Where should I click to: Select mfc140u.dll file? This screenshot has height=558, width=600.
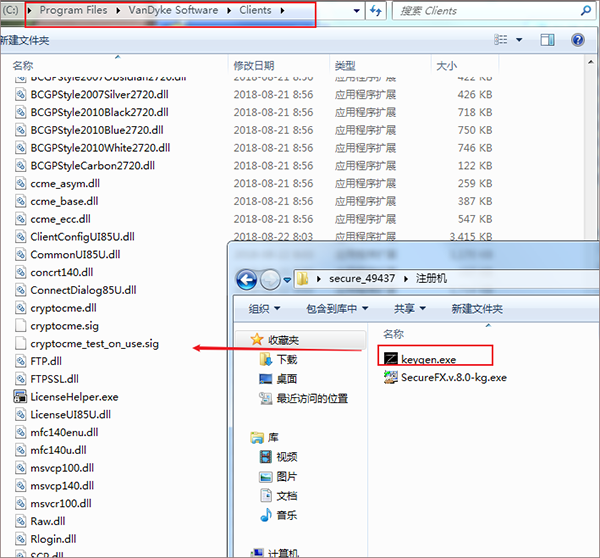point(59,450)
